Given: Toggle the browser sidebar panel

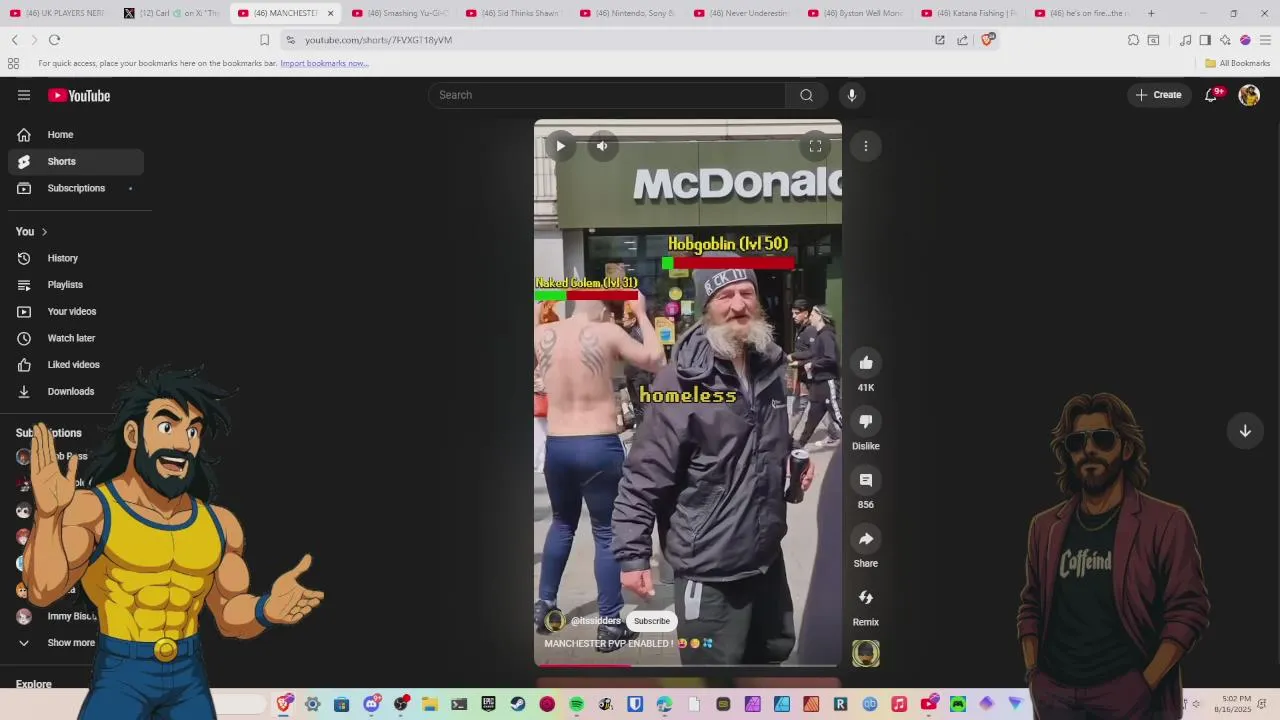Looking at the screenshot, I should click(1205, 40).
